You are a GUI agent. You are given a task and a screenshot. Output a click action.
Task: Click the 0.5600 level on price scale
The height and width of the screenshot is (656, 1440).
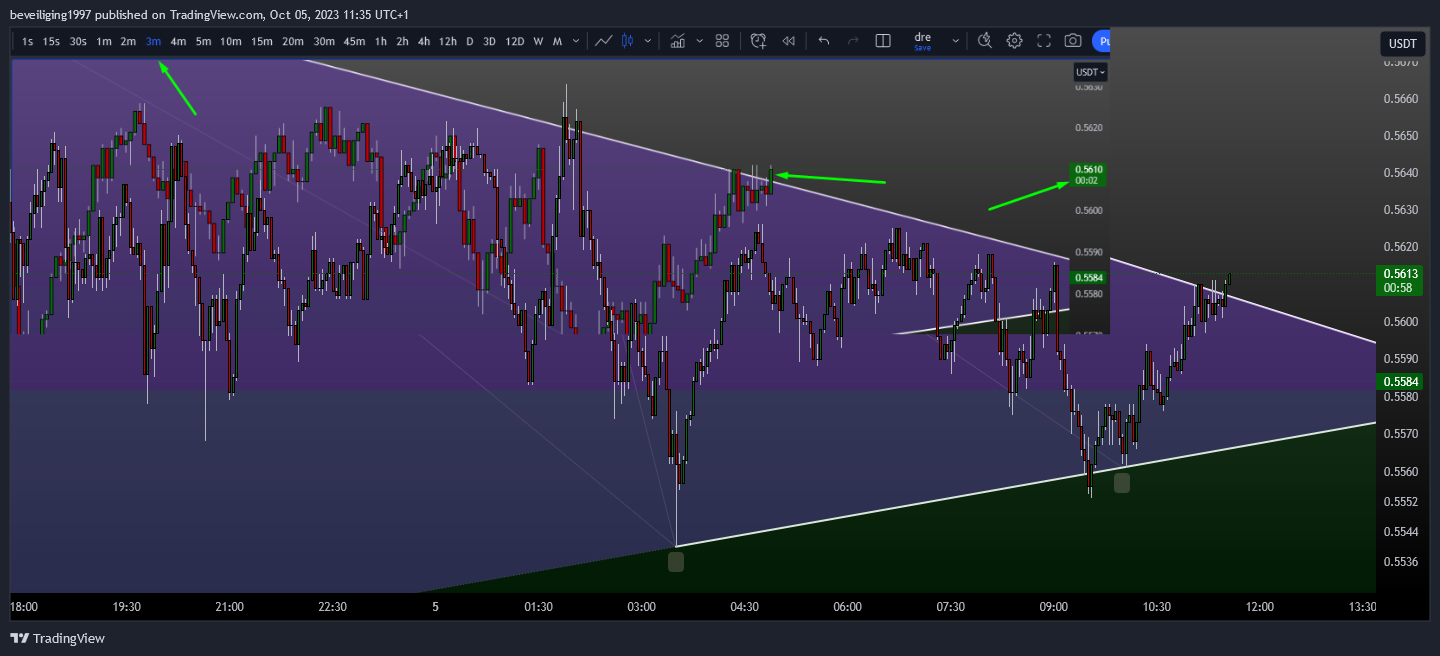tap(1400, 321)
